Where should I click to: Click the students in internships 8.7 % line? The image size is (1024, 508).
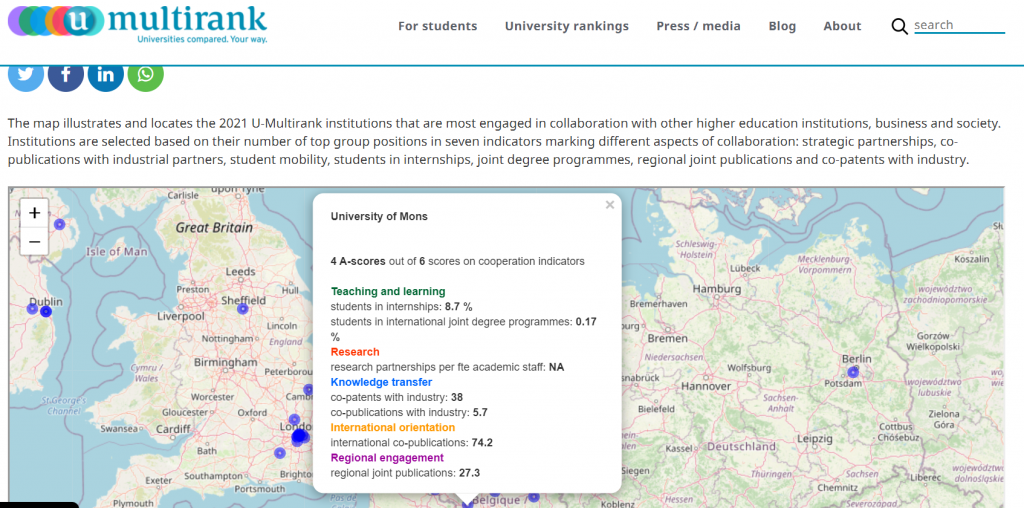(x=401, y=306)
